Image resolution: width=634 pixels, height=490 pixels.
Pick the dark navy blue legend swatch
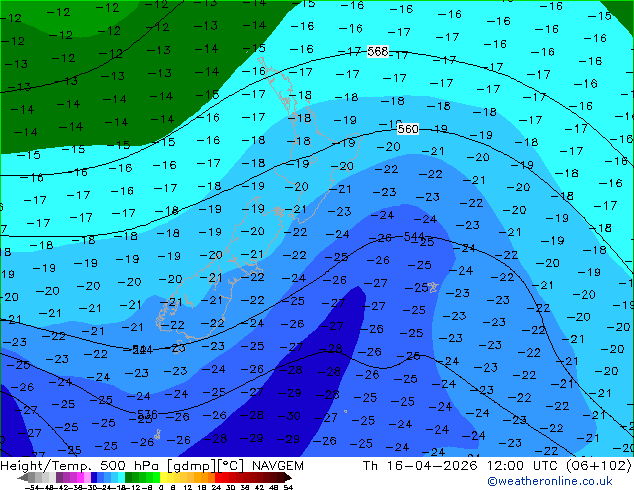[x=94, y=478]
